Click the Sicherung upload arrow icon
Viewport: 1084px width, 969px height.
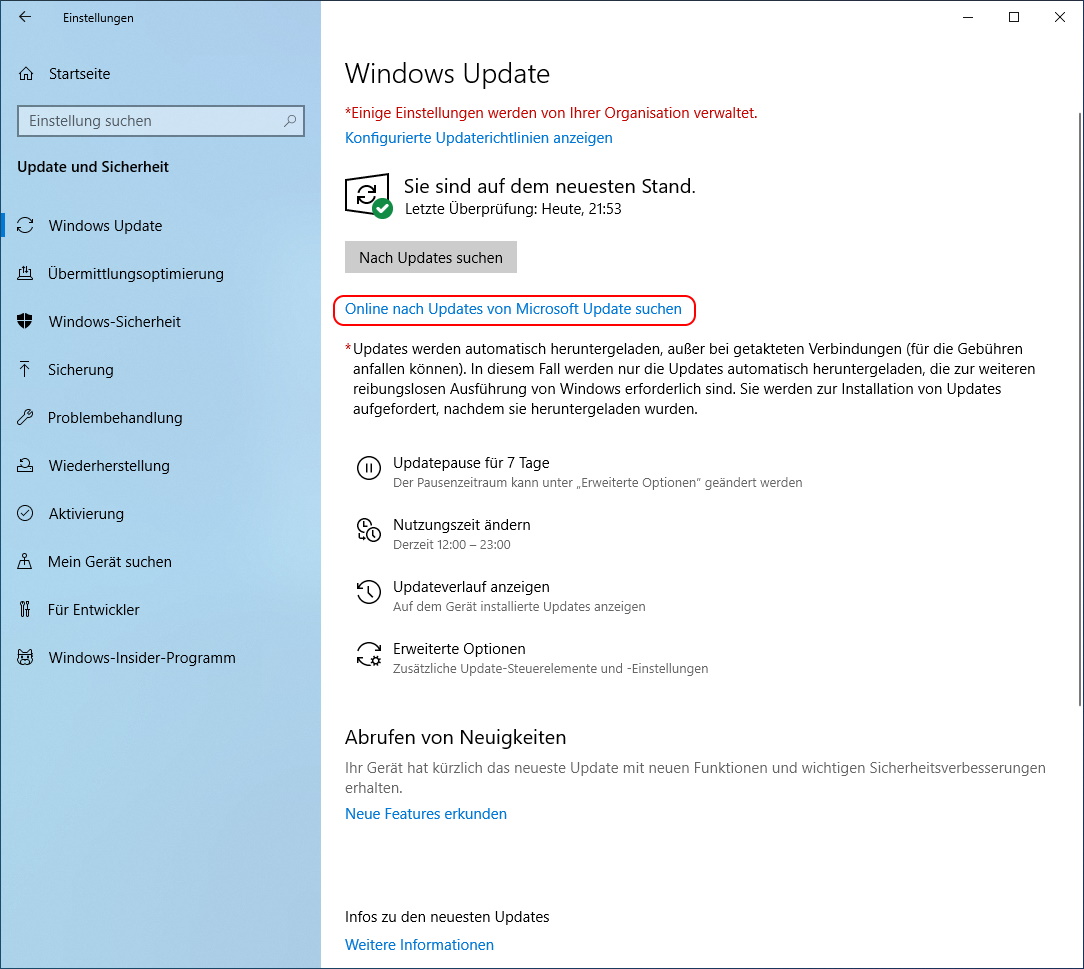click(25, 370)
